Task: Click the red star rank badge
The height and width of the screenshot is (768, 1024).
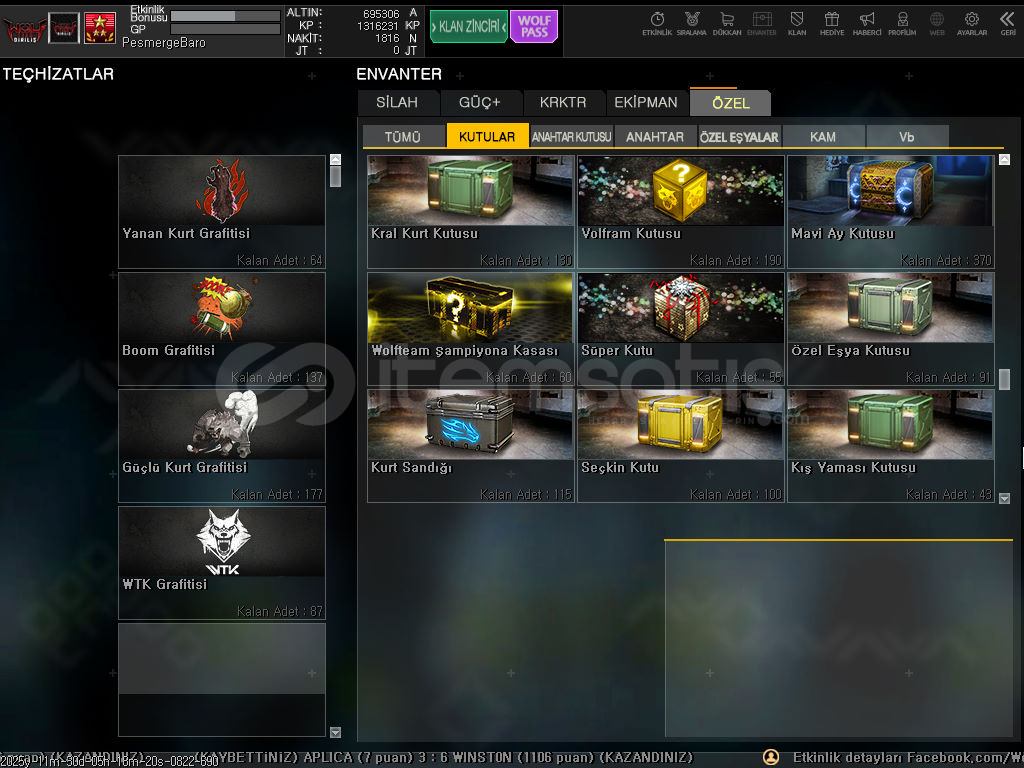Action: click(100, 28)
